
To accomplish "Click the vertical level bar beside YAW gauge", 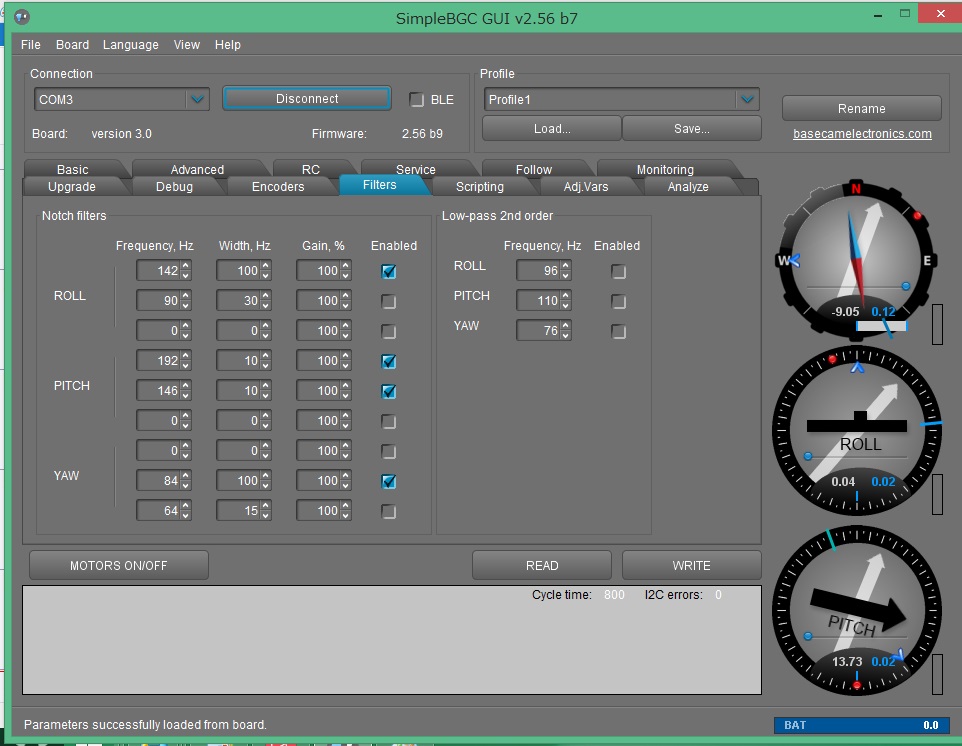I will coord(936,325).
